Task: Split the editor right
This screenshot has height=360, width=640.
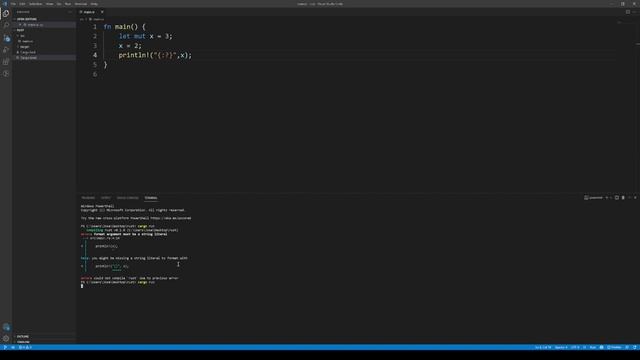Action: [x=628, y=12]
